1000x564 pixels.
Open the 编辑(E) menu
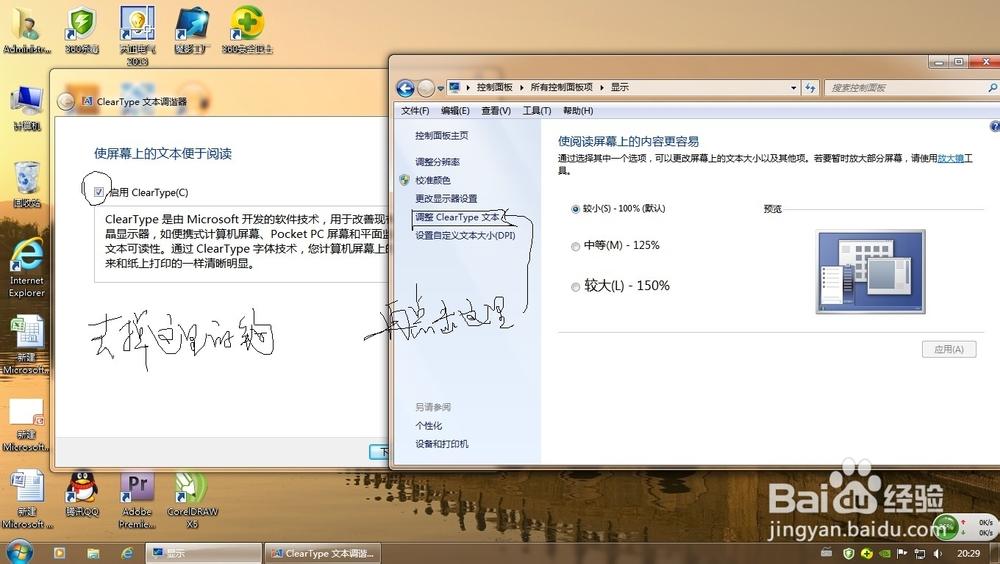pos(455,111)
